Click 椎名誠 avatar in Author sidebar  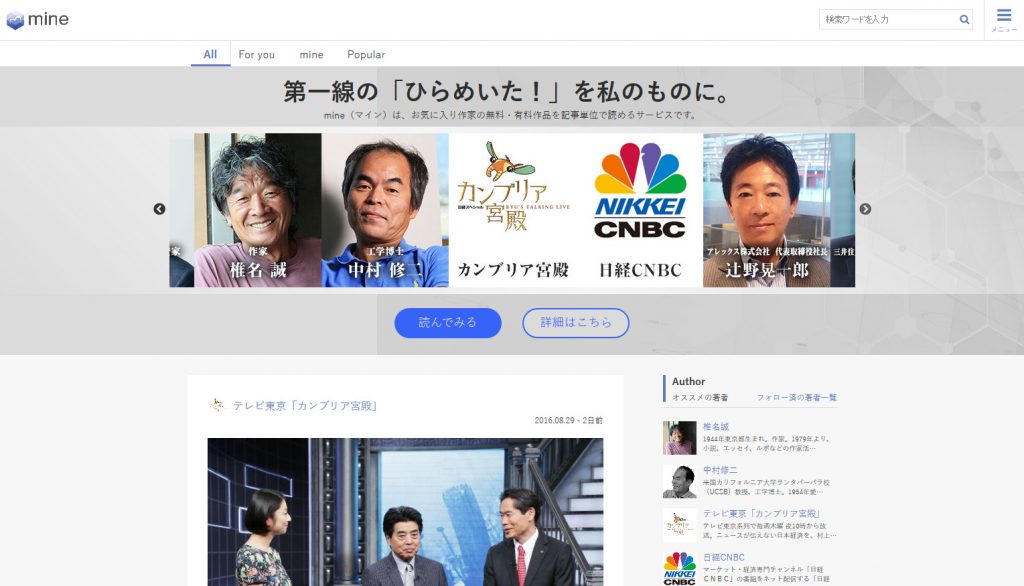tap(679, 438)
